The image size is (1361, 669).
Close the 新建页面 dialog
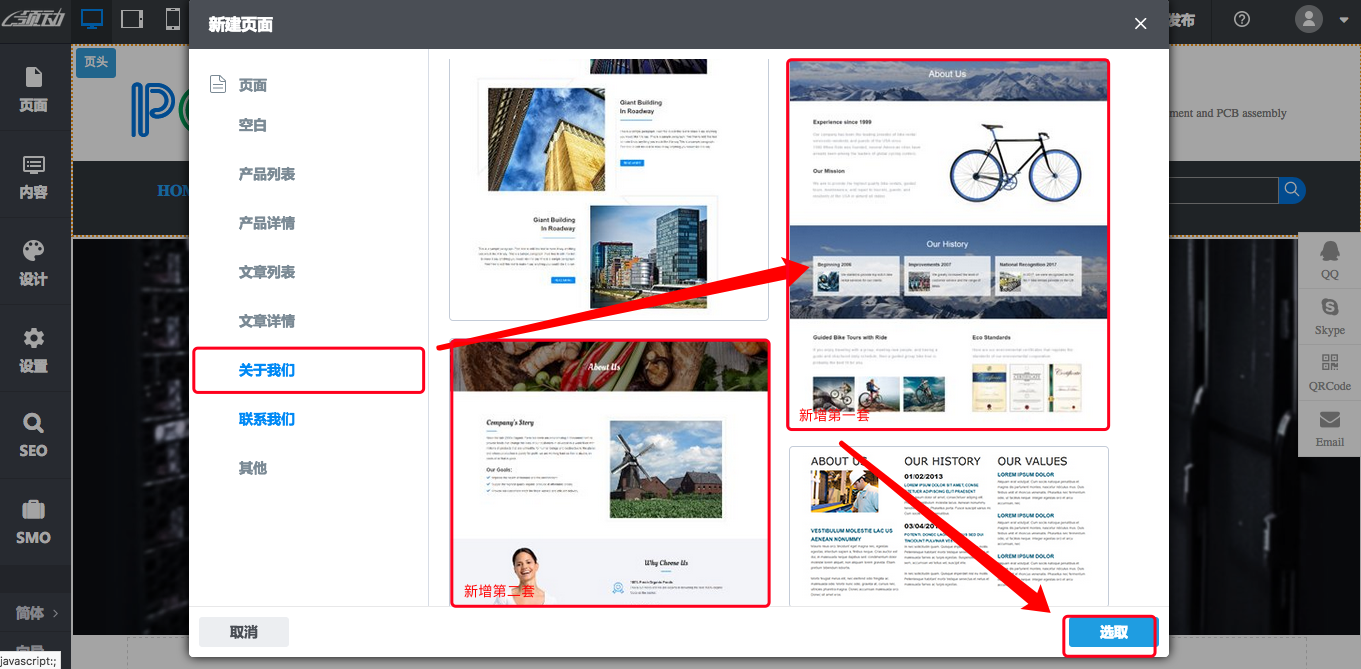coord(1140,24)
